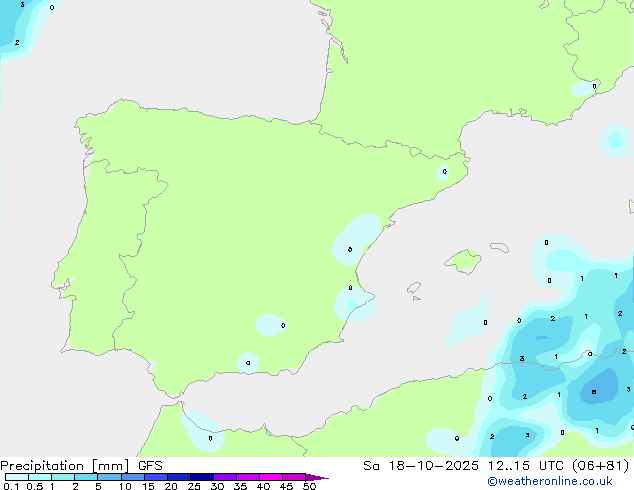
Task: Click the '0.5' legend scale label
Action: pyautogui.click(x=35, y=486)
